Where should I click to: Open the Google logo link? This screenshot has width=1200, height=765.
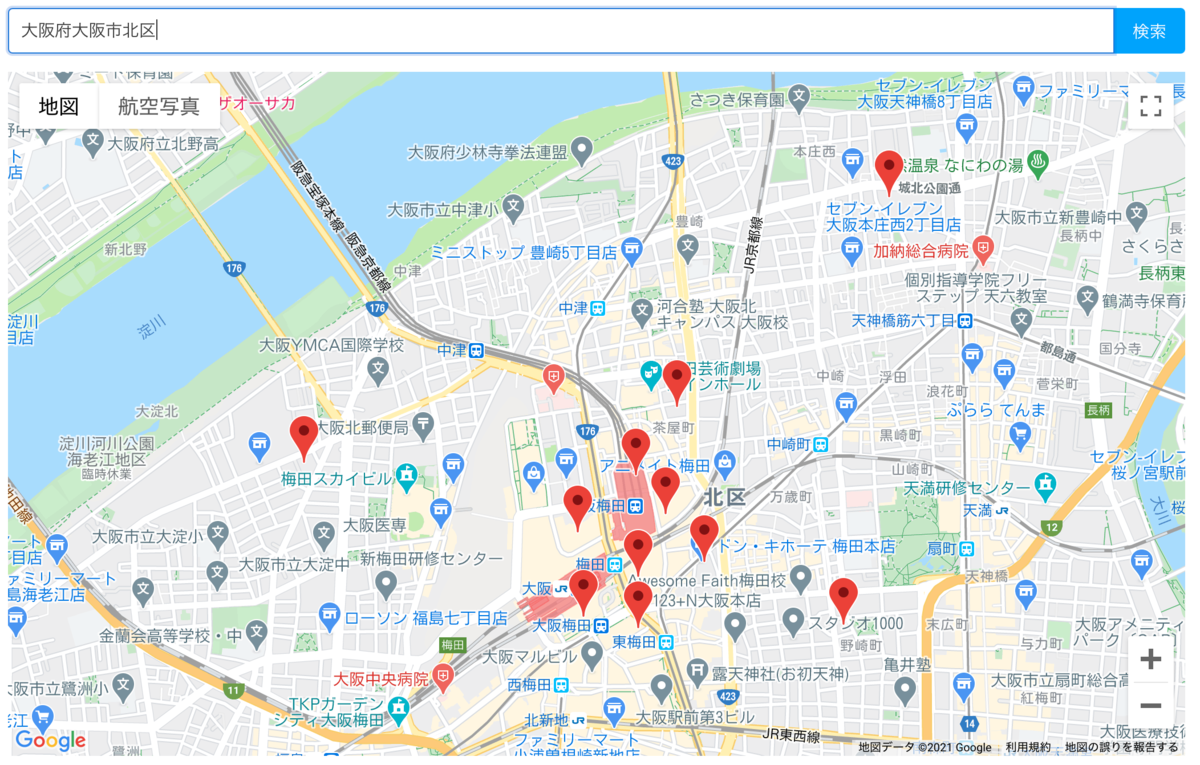pos(50,741)
